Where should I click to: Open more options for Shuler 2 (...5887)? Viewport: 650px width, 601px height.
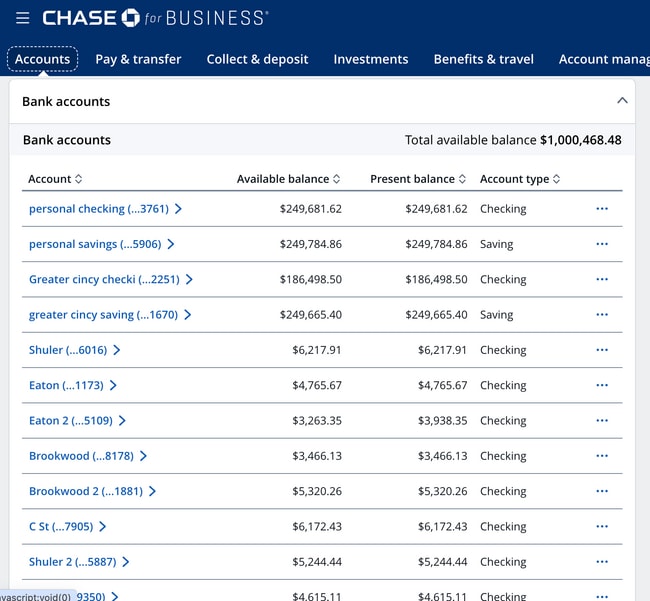pyautogui.click(x=602, y=562)
